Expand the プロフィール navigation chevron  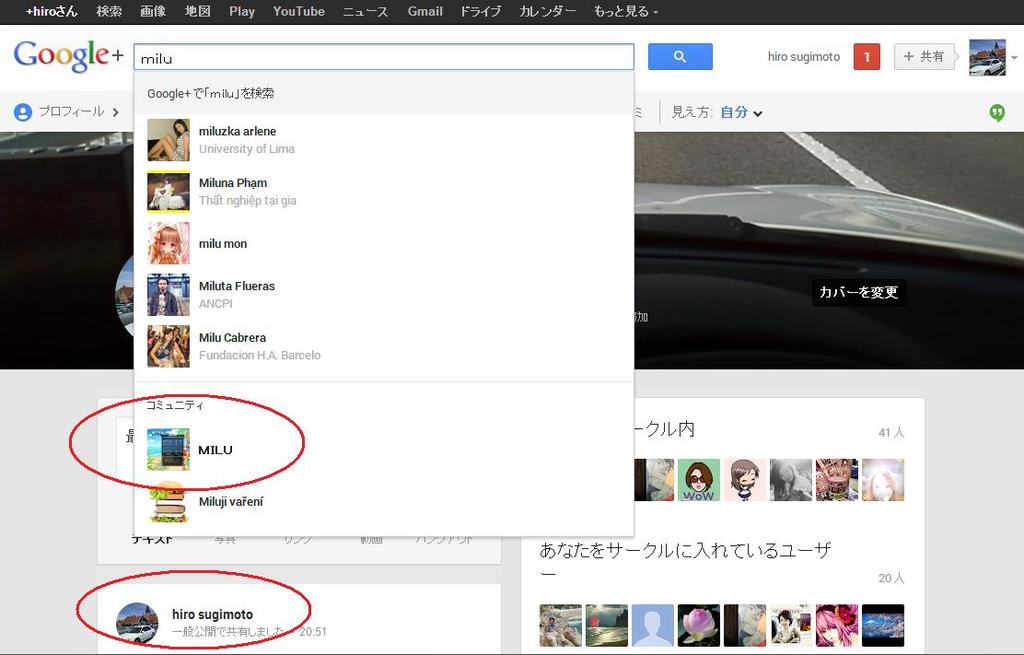[116, 112]
